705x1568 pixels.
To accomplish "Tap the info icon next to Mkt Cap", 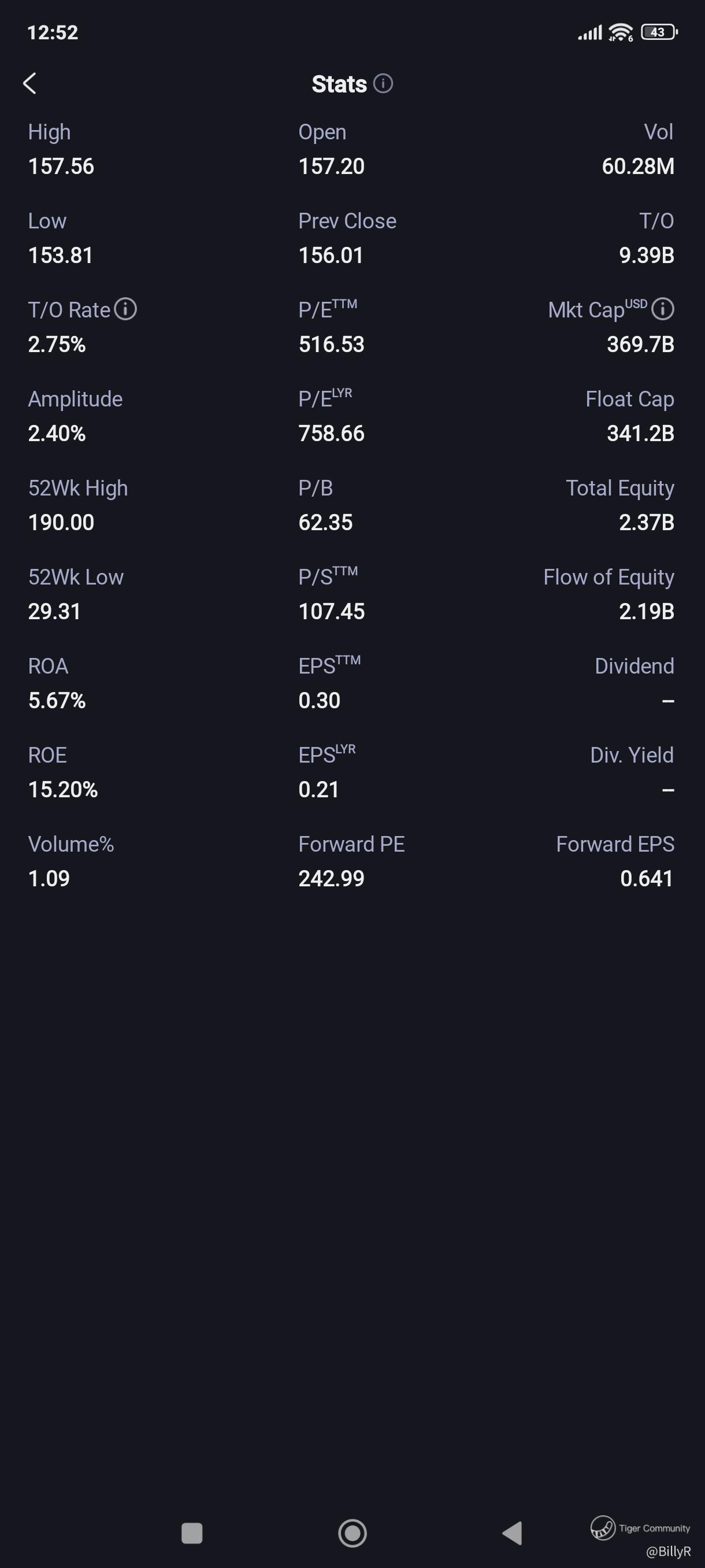I will tap(662, 309).
